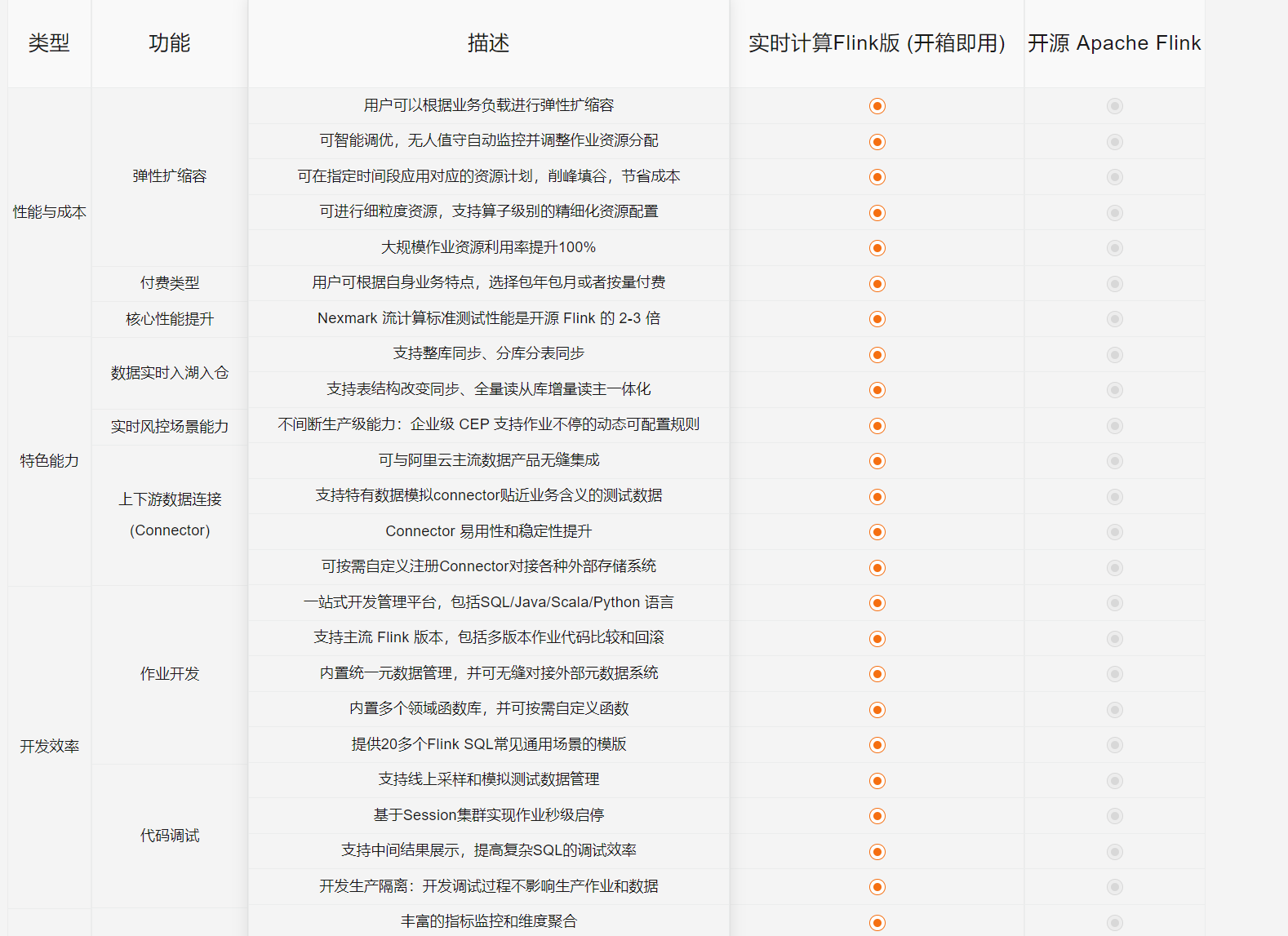This screenshot has width=1288, height=936.
Task: Select grey radio for Nexmark row
Action: 1115,319
